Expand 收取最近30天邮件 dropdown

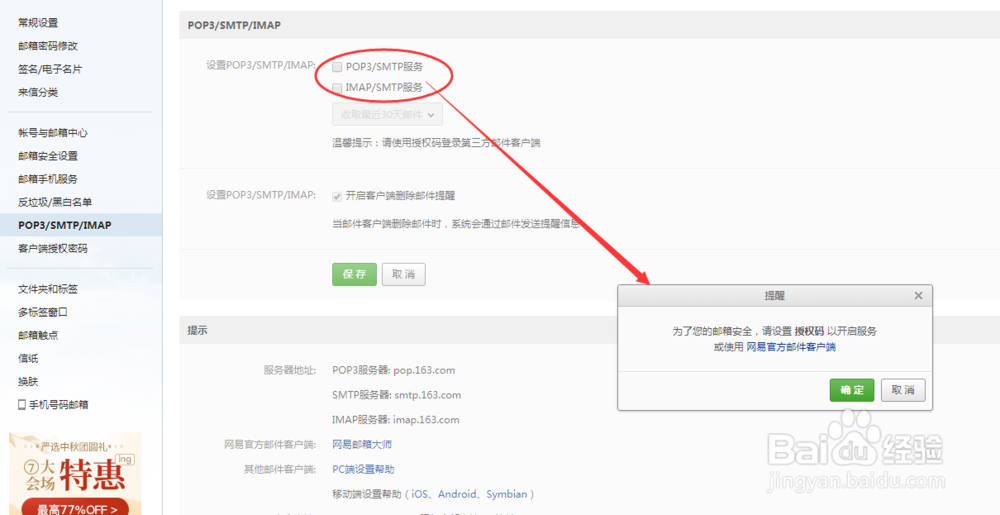[x=387, y=115]
